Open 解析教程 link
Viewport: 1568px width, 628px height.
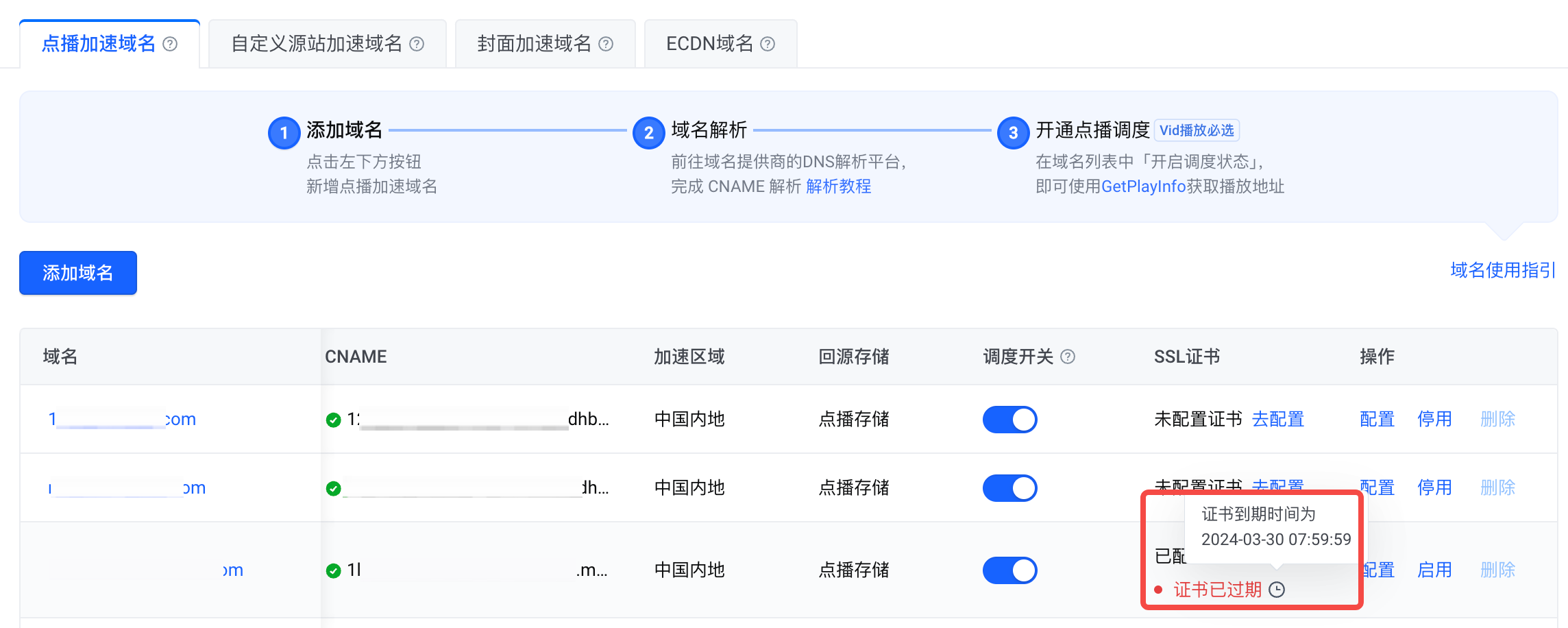click(x=839, y=186)
